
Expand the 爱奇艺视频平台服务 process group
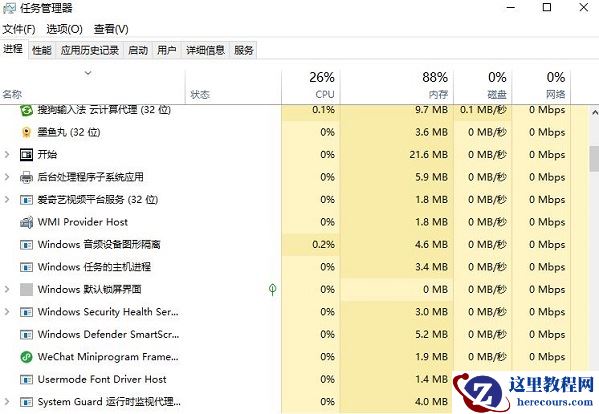(x=7, y=200)
